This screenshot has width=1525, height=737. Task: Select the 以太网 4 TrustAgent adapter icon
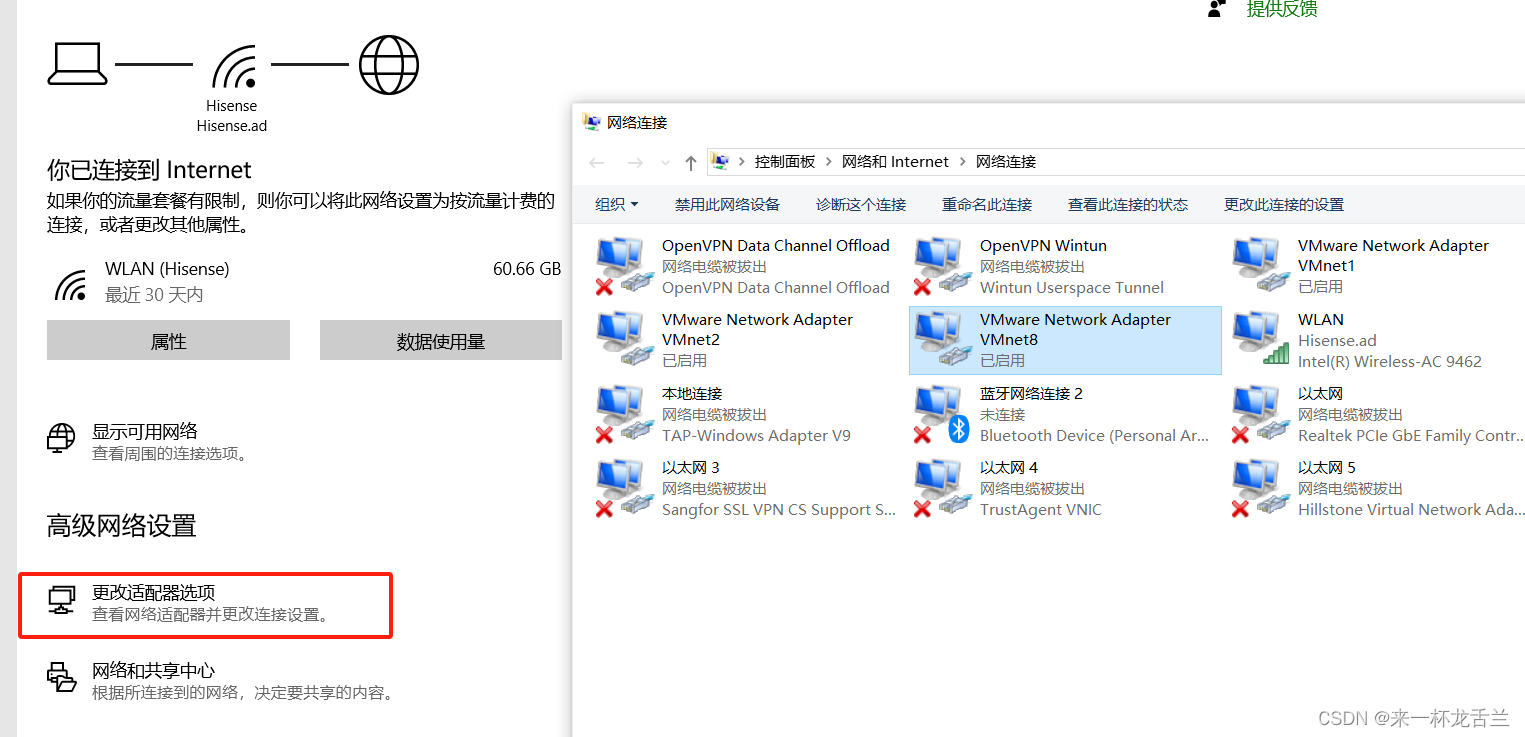[x=943, y=488]
